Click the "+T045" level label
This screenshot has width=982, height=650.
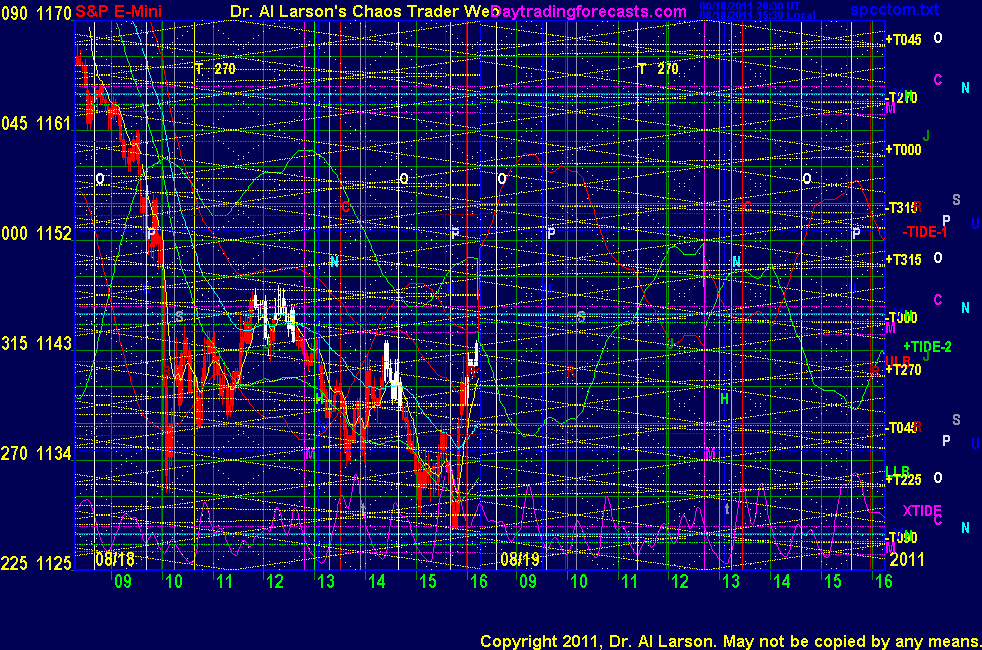click(x=903, y=39)
